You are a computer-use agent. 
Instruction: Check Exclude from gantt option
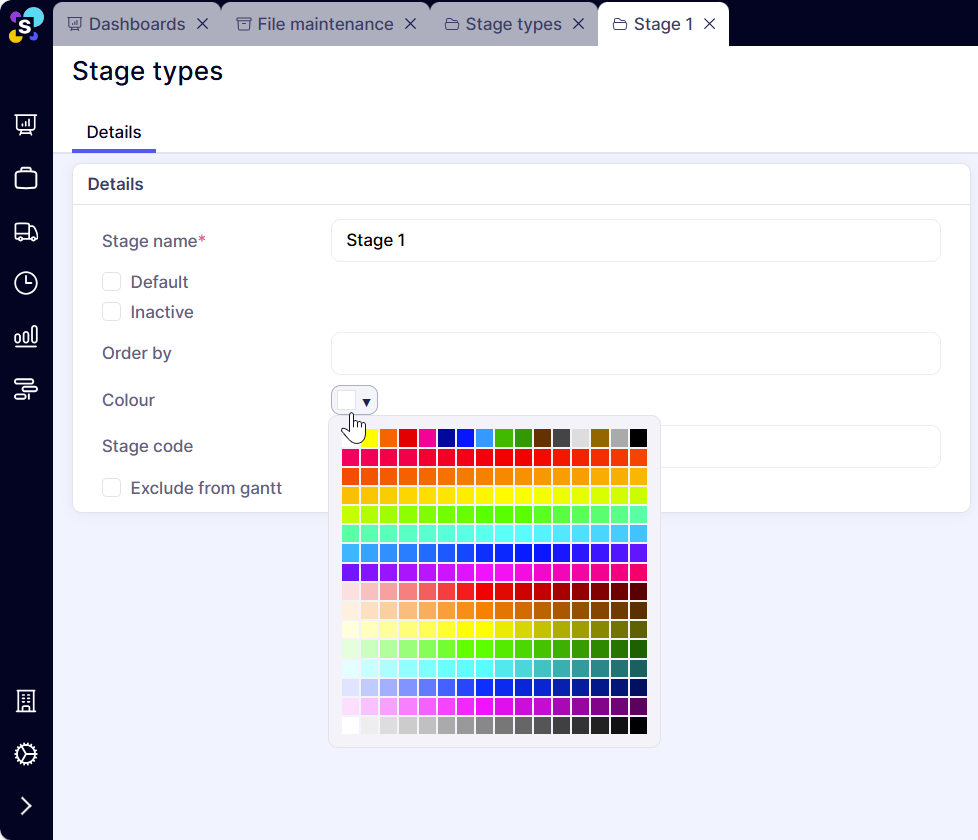(x=112, y=488)
